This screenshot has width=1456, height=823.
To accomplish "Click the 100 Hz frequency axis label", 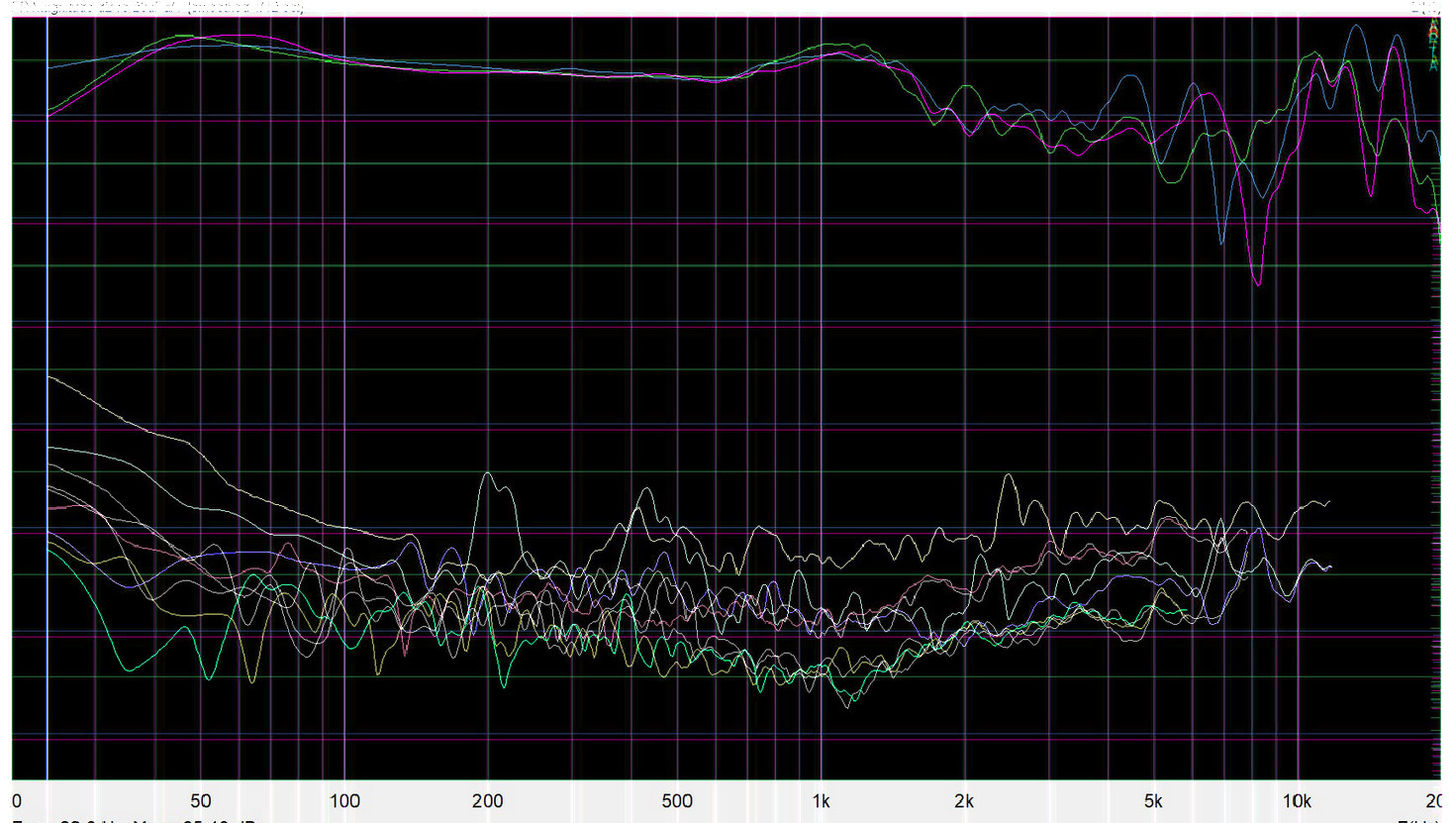I will pyautogui.click(x=344, y=801).
